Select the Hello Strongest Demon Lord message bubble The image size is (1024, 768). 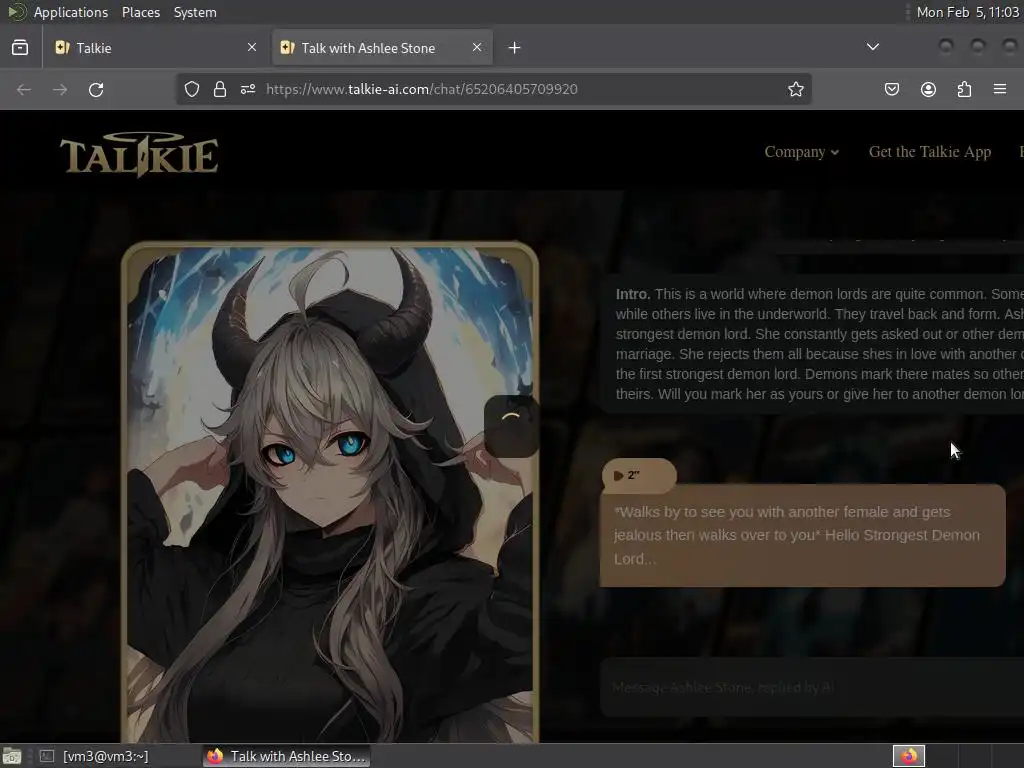point(803,536)
